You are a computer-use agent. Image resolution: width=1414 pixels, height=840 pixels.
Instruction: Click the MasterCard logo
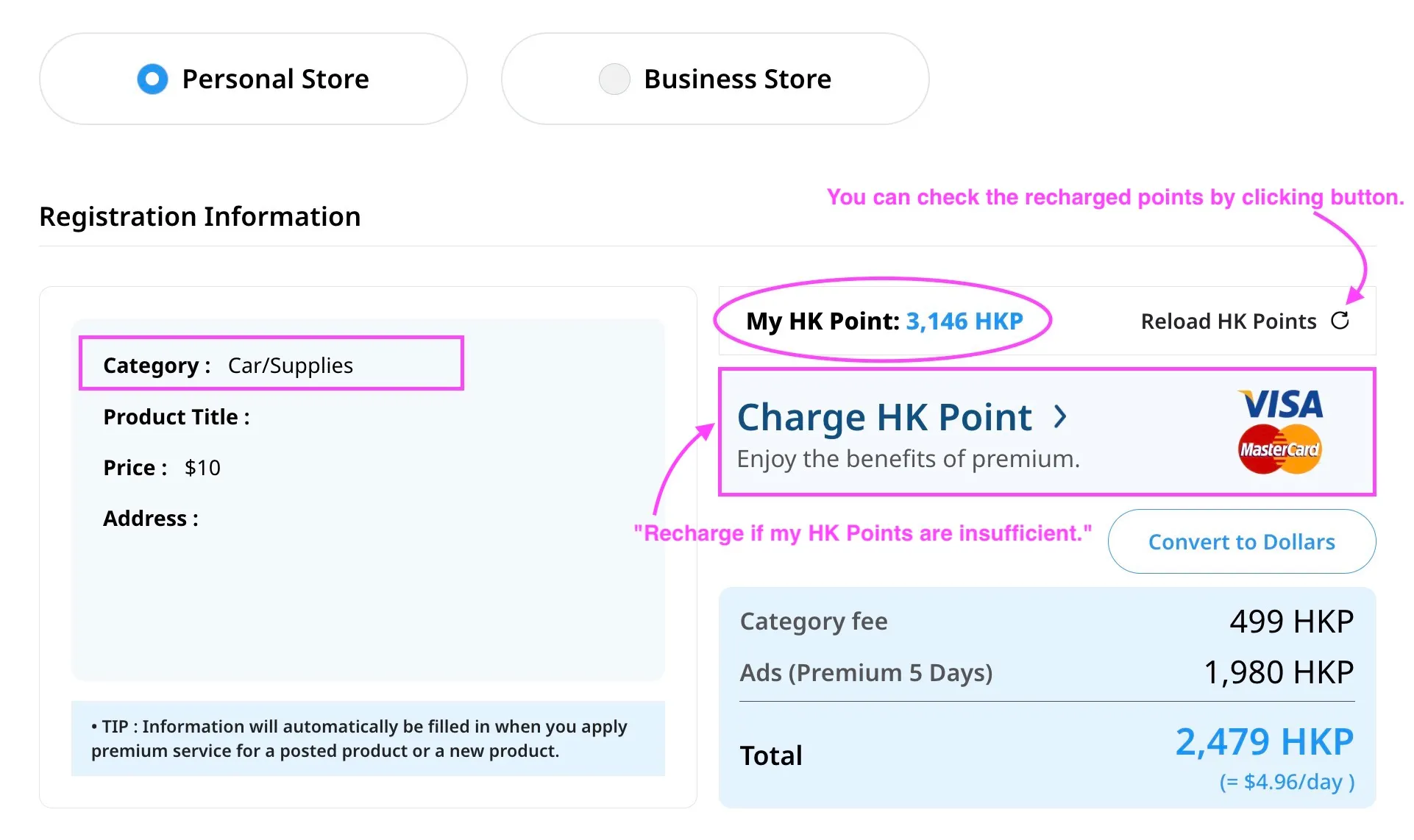1280,449
